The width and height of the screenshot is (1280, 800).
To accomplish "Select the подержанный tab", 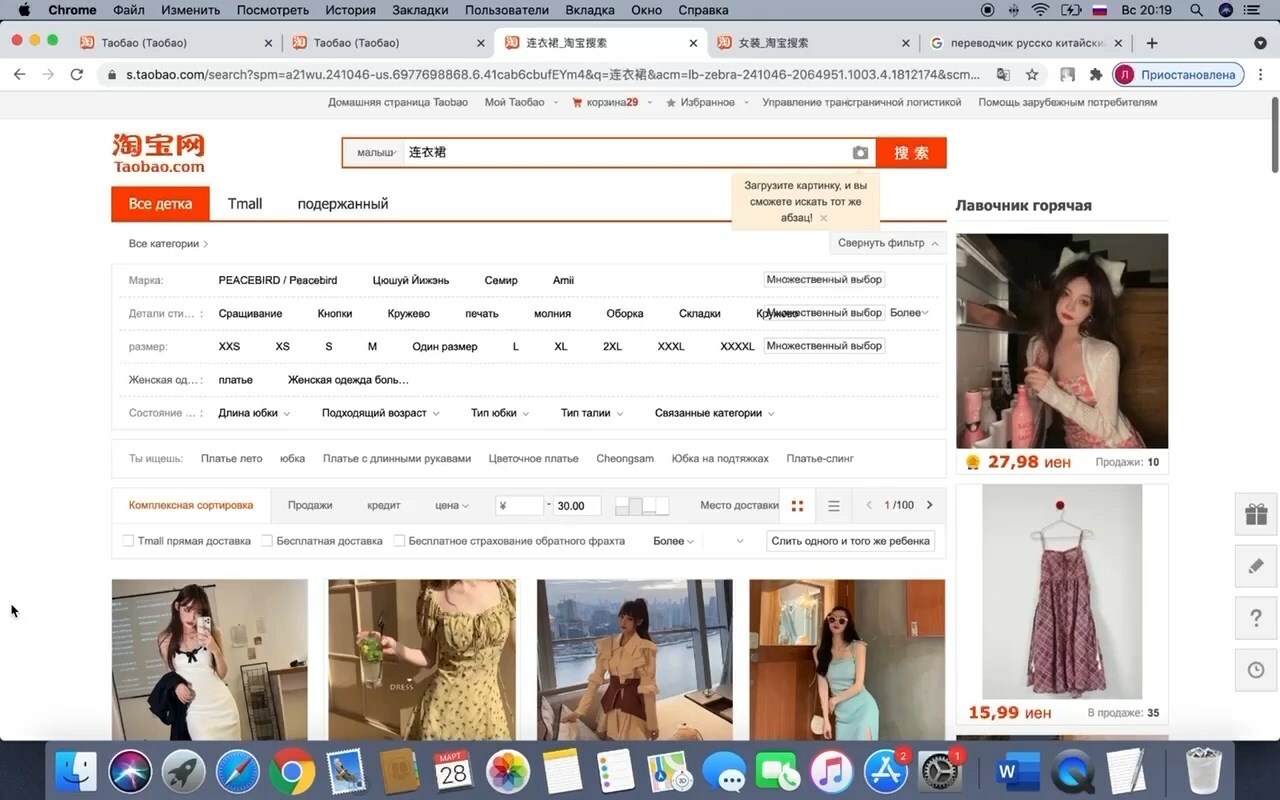I will click(343, 204).
